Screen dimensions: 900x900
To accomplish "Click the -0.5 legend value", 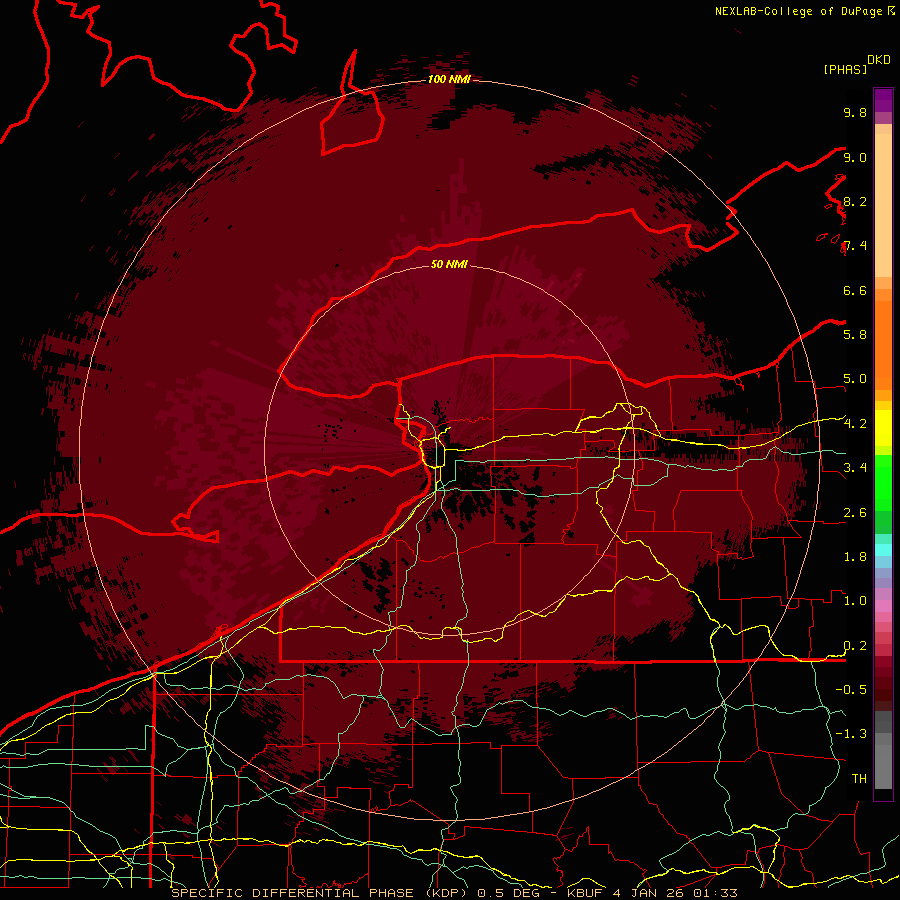I will point(851,689).
